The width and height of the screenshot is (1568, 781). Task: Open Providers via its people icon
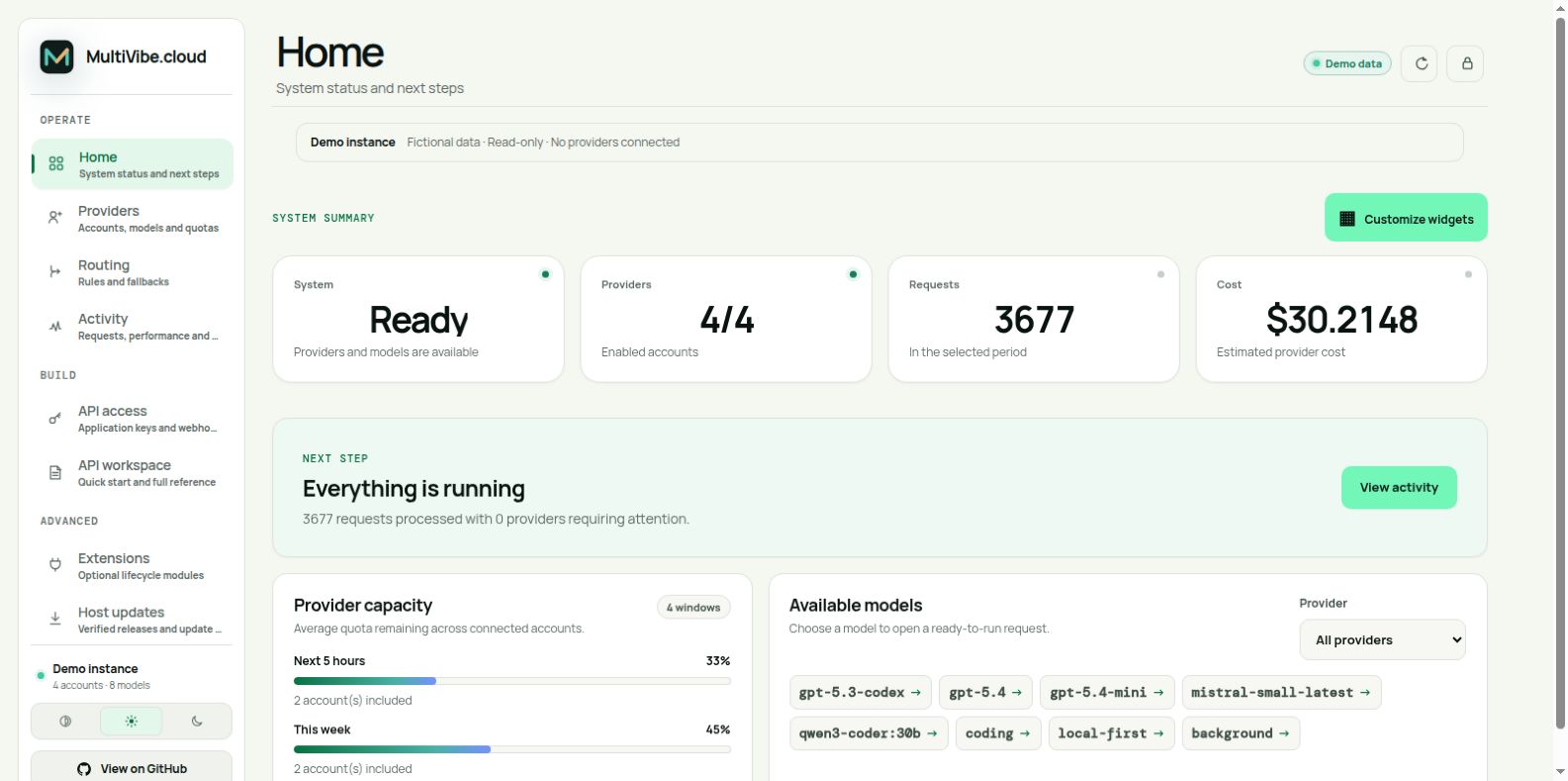(55, 217)
